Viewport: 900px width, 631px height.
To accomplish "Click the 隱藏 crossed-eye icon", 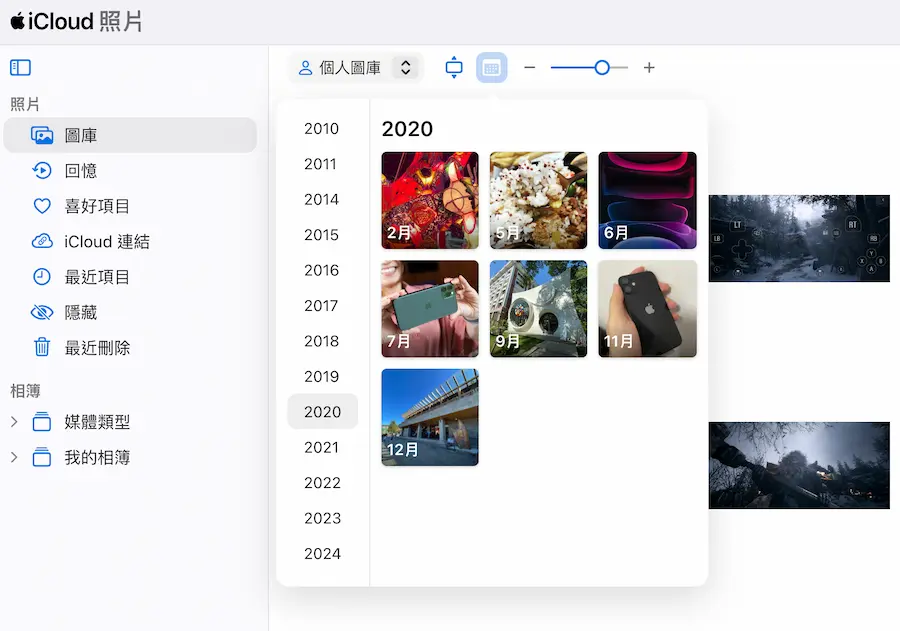I will pos(42,312).
